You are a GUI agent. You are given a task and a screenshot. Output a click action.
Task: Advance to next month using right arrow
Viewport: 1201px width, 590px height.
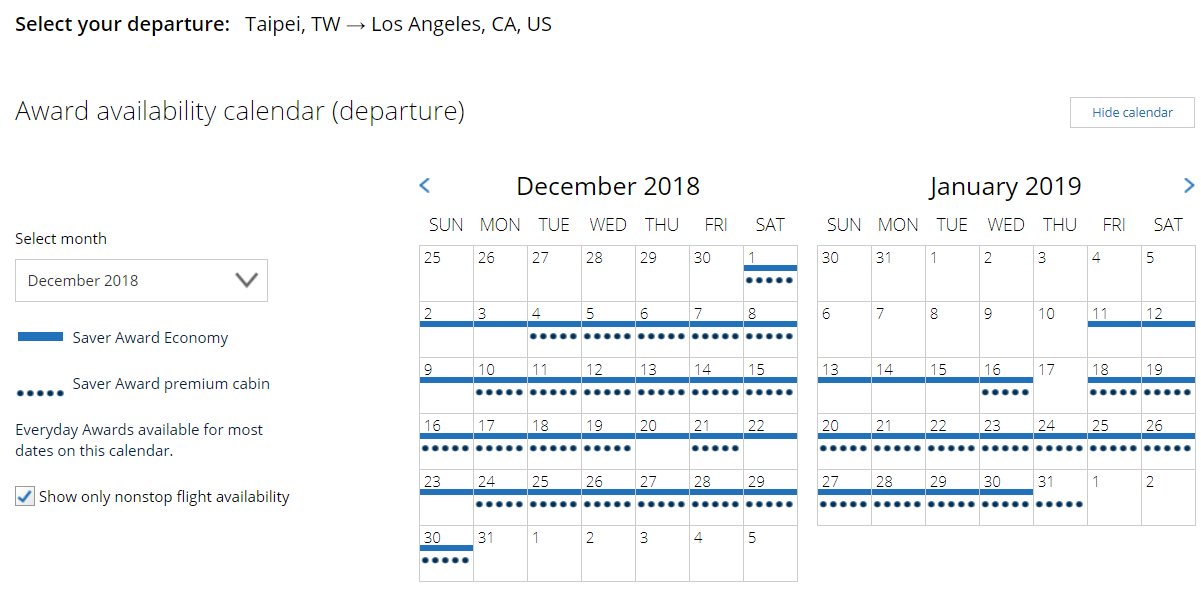[x=1189, y=185]
